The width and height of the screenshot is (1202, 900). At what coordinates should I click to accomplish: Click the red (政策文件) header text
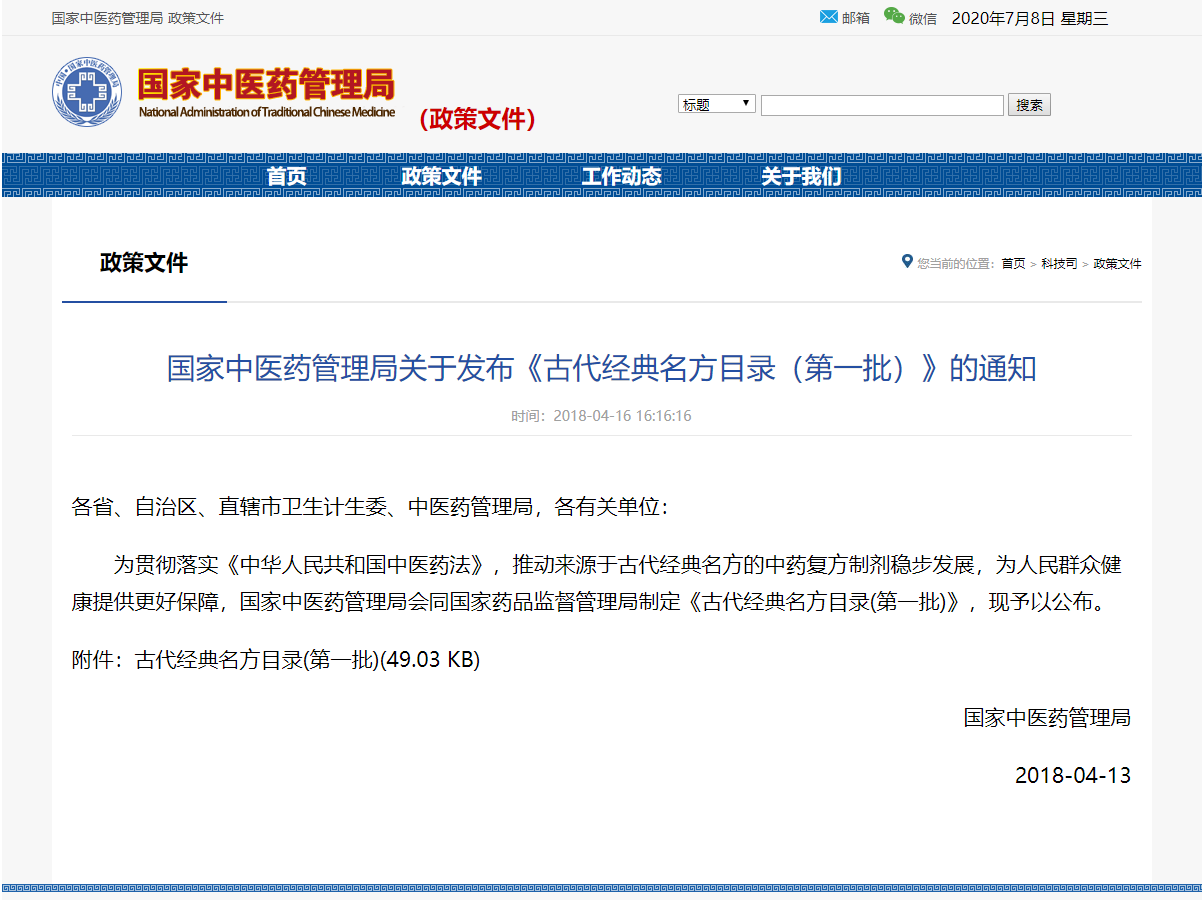click(x=478, y=119)
